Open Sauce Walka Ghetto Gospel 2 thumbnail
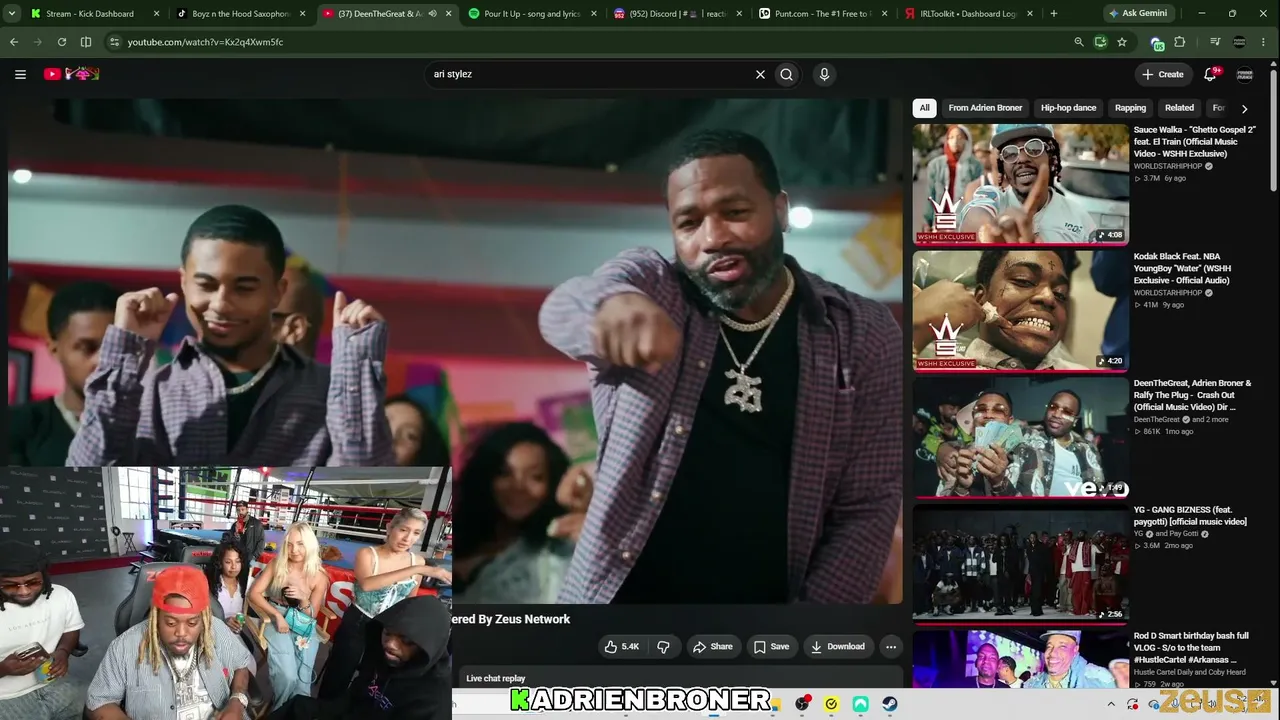The image size is (1280, 720). click(x=1020, y=184)
